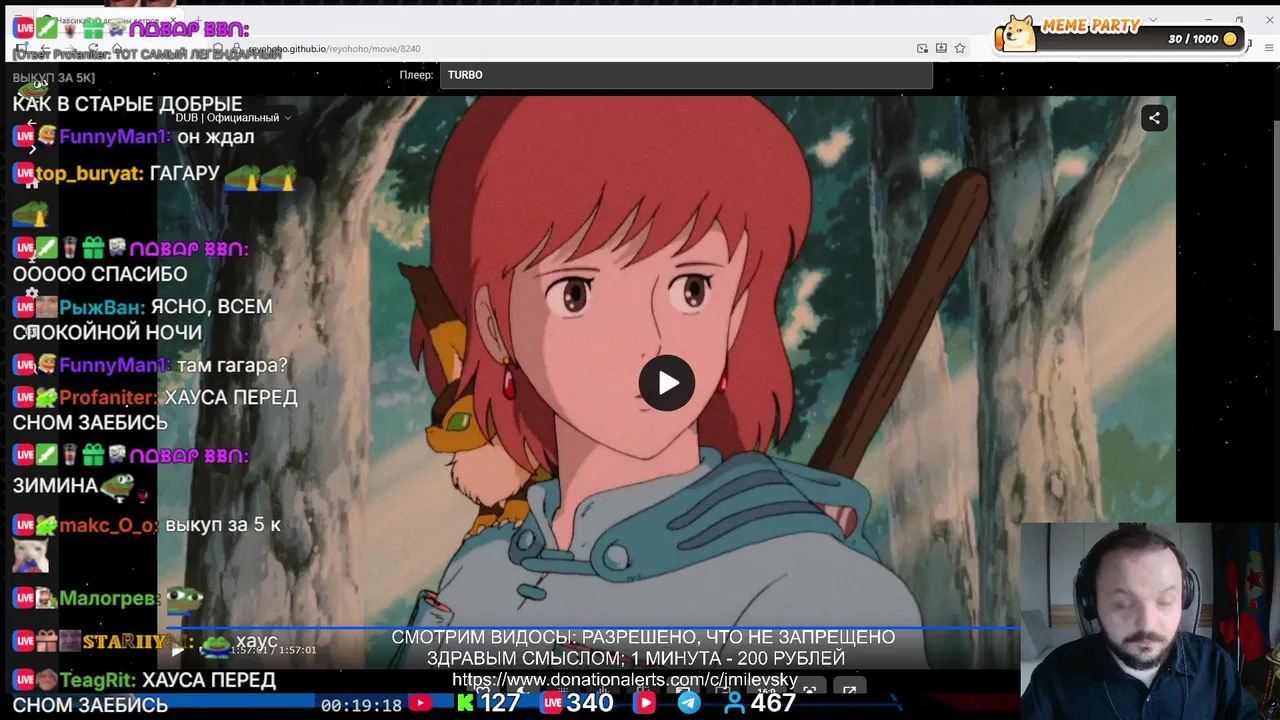Click makc_O_o's message "выкуп за 5 к"
The width and height of the screenshot is (1280, 720).
point(223,524)
